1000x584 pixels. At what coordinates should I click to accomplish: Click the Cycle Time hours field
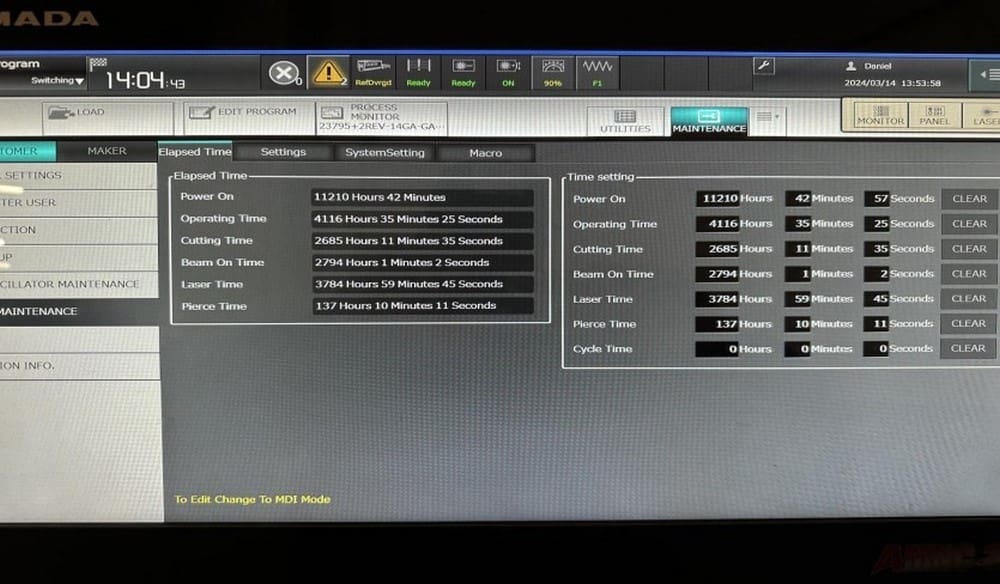717,349
